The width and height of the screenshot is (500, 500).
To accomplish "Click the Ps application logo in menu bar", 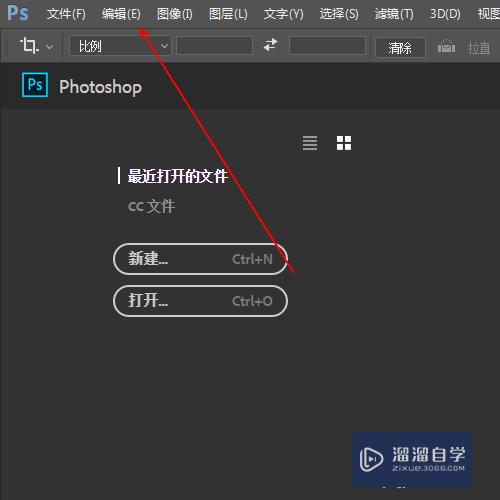I will click(18, 13).
